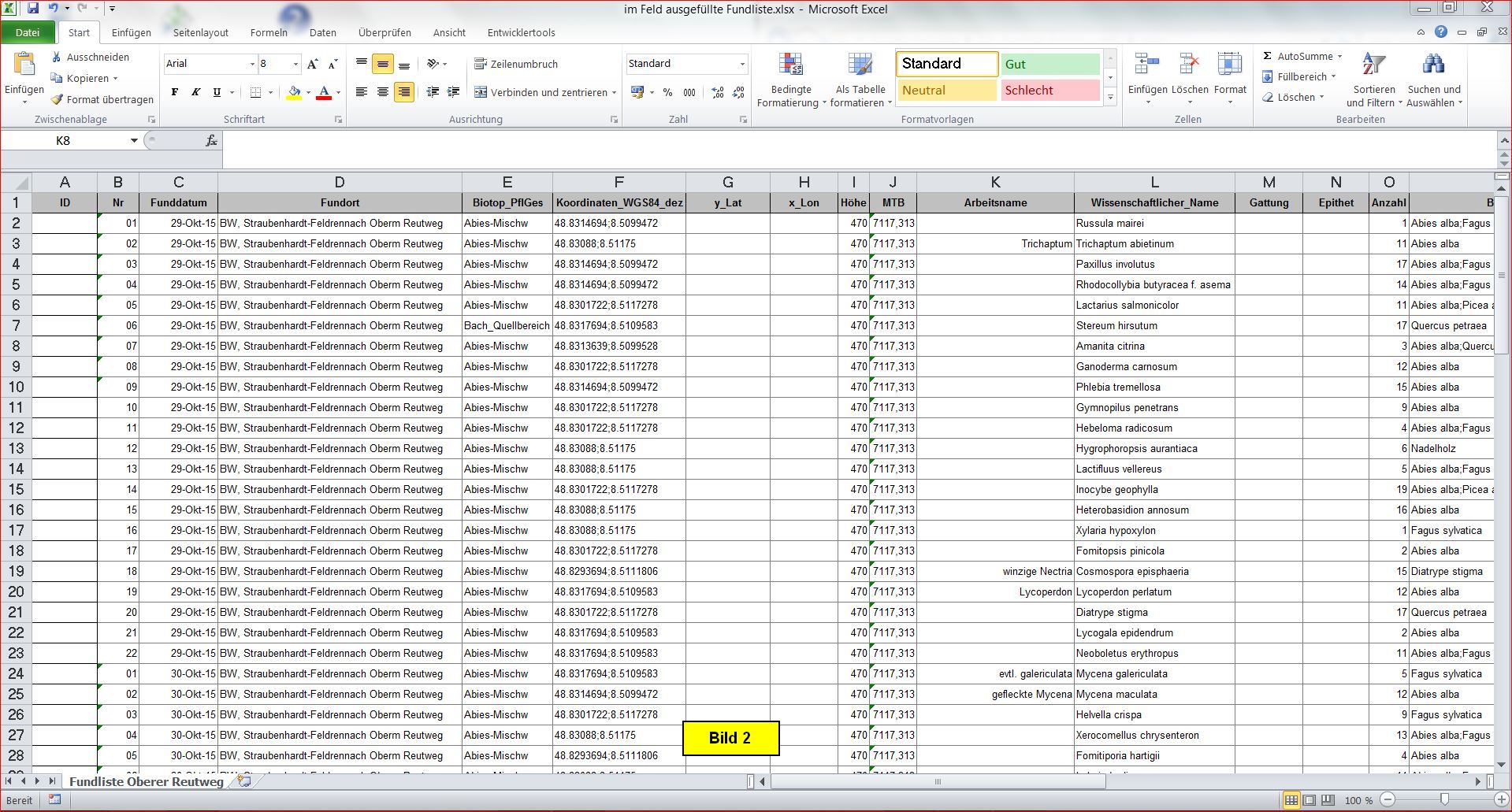Toggle Zeilenumbruch text wrapping

click(516, 65)
